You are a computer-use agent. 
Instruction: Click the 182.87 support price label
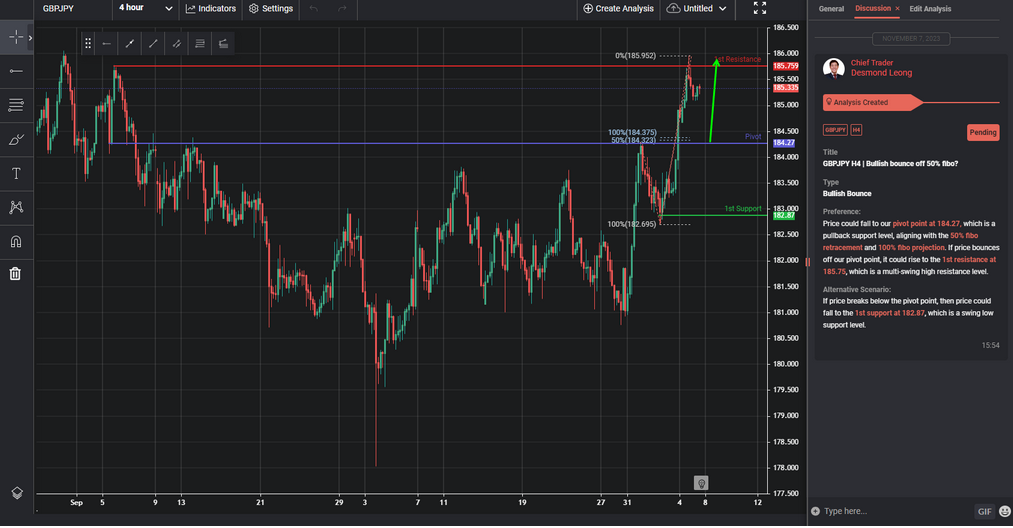[x=784, y=215]
